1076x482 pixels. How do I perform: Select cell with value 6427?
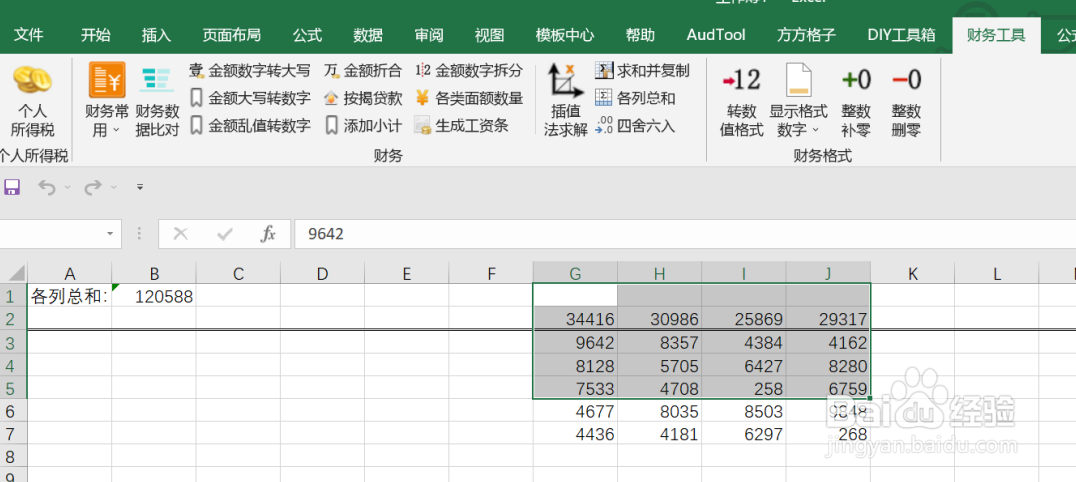point(744,365)
